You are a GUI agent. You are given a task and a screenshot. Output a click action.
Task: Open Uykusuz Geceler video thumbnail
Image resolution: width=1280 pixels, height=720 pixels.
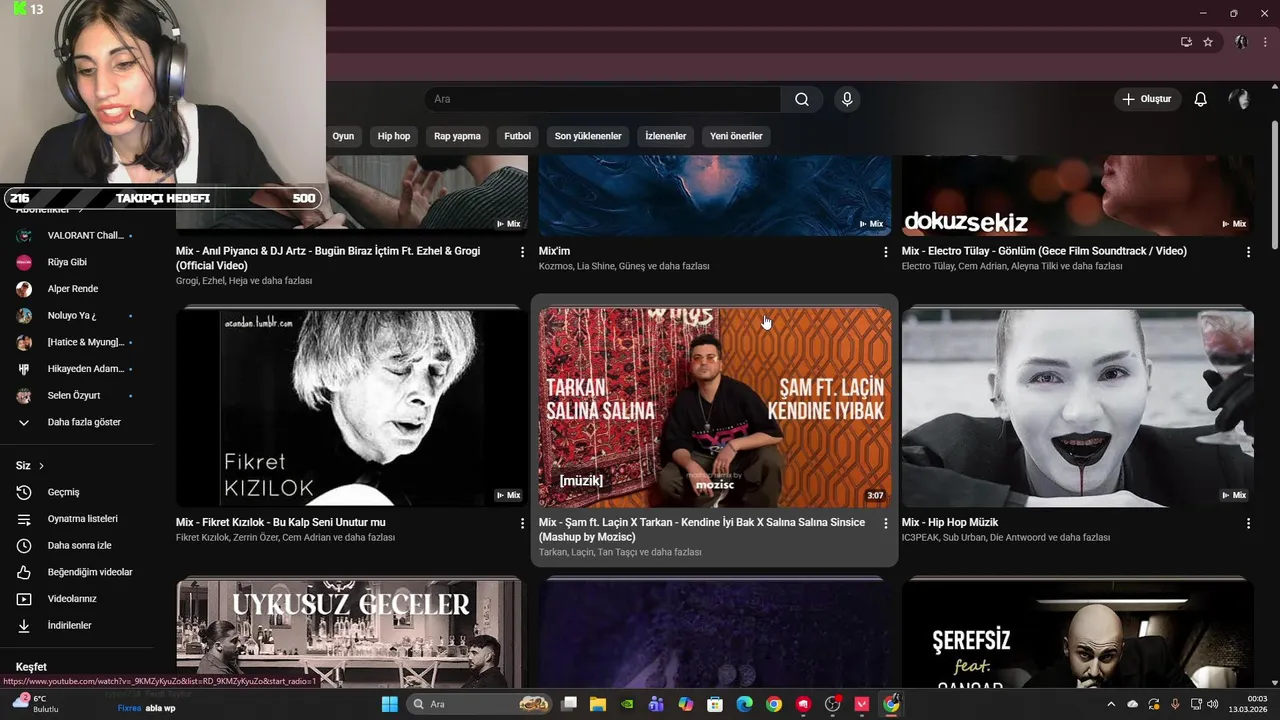click(352, 633)
